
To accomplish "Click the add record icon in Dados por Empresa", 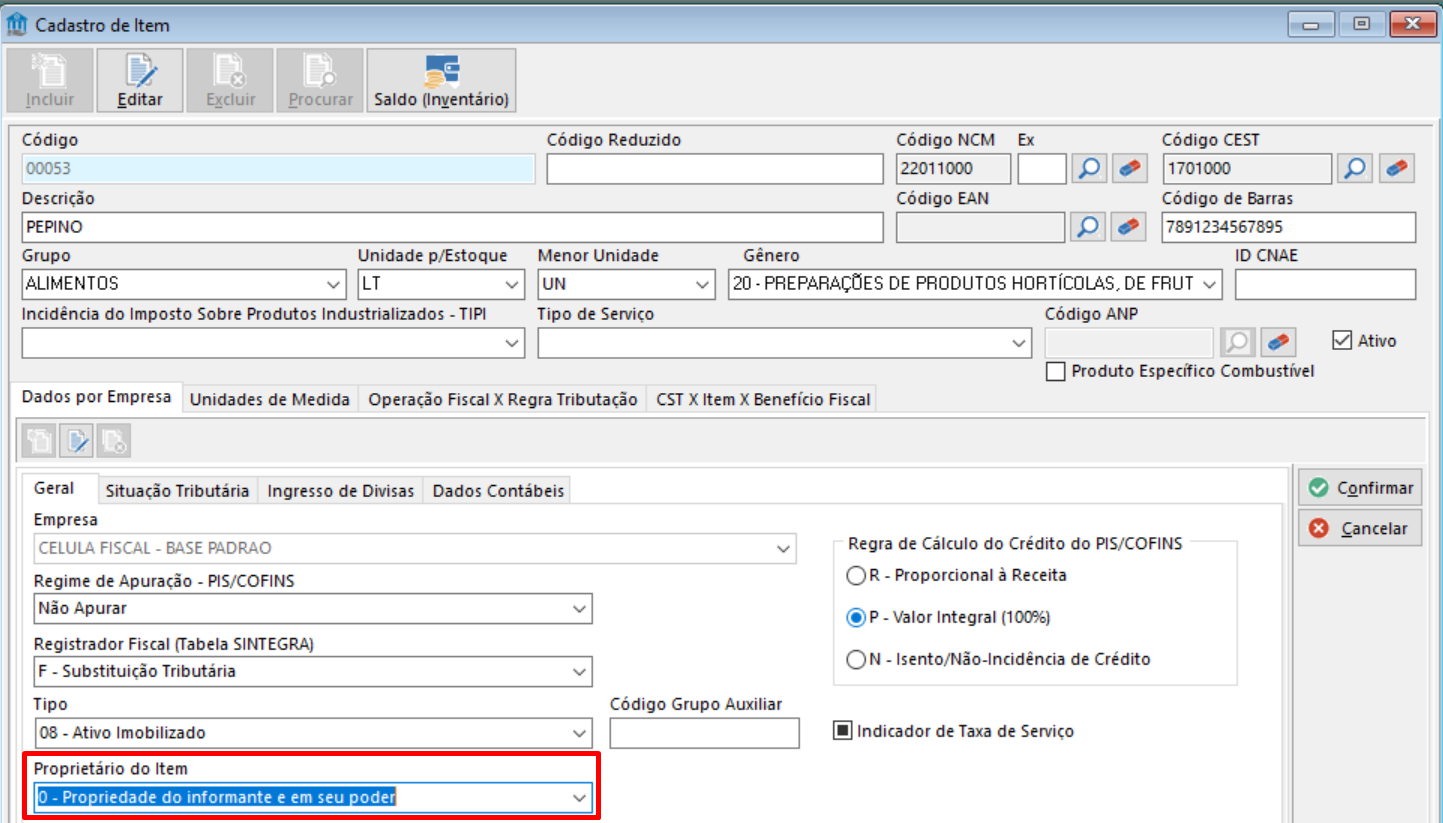I will [40, 441].
